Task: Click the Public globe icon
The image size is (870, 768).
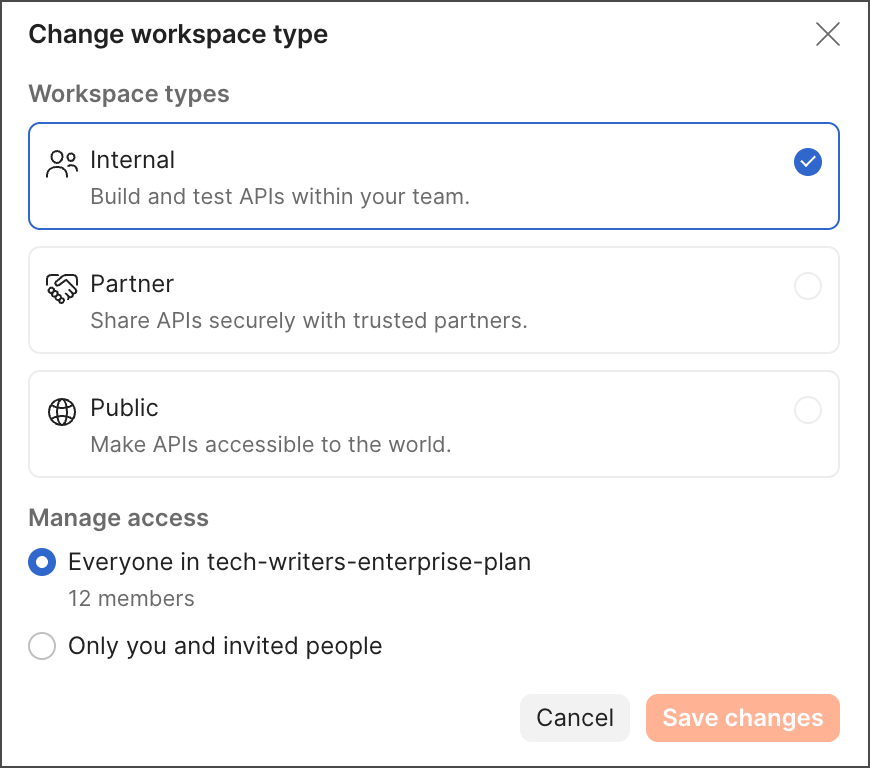Action: coord(62,412)
